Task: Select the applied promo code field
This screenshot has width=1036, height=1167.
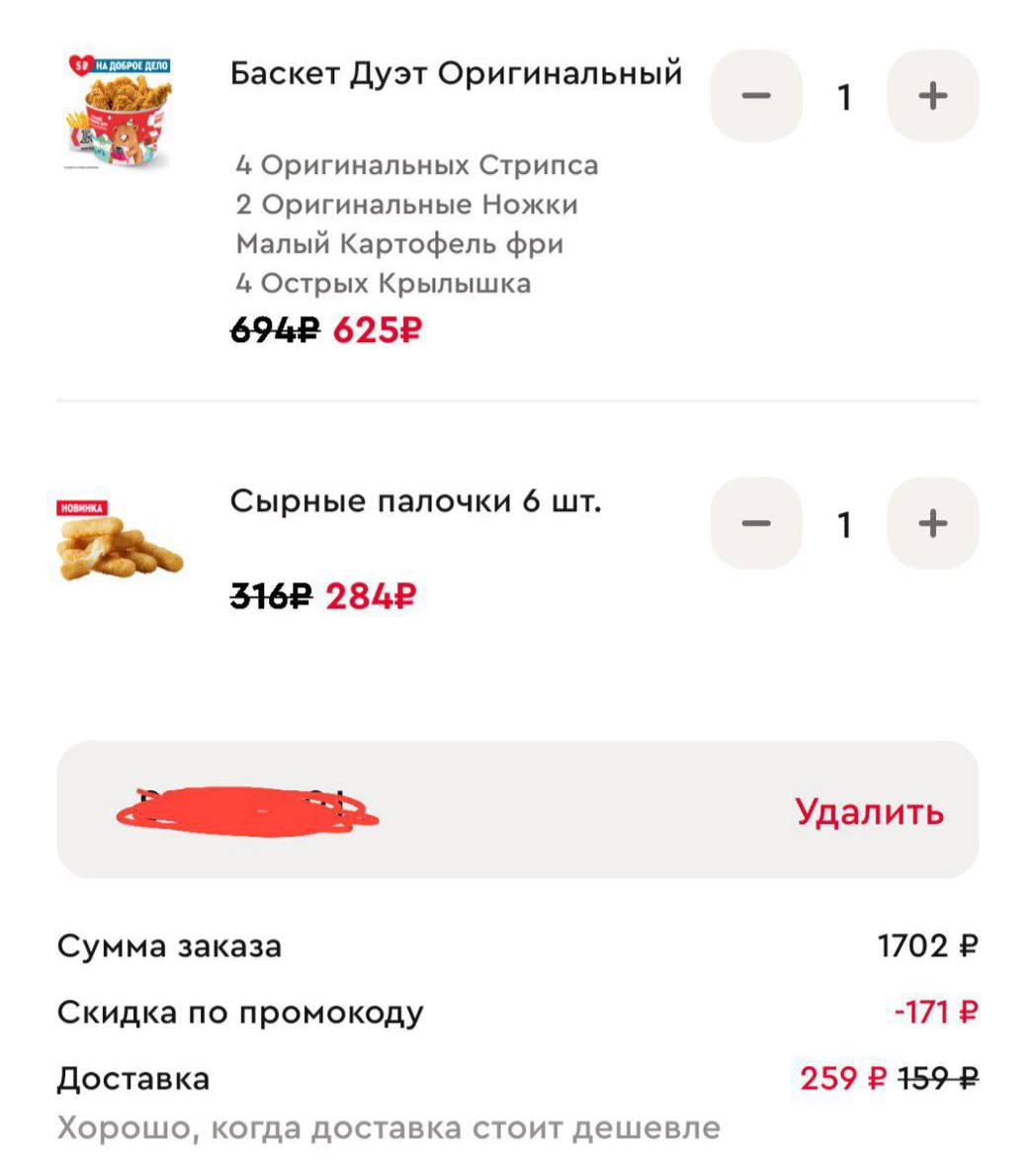Action: coord(395,810)
